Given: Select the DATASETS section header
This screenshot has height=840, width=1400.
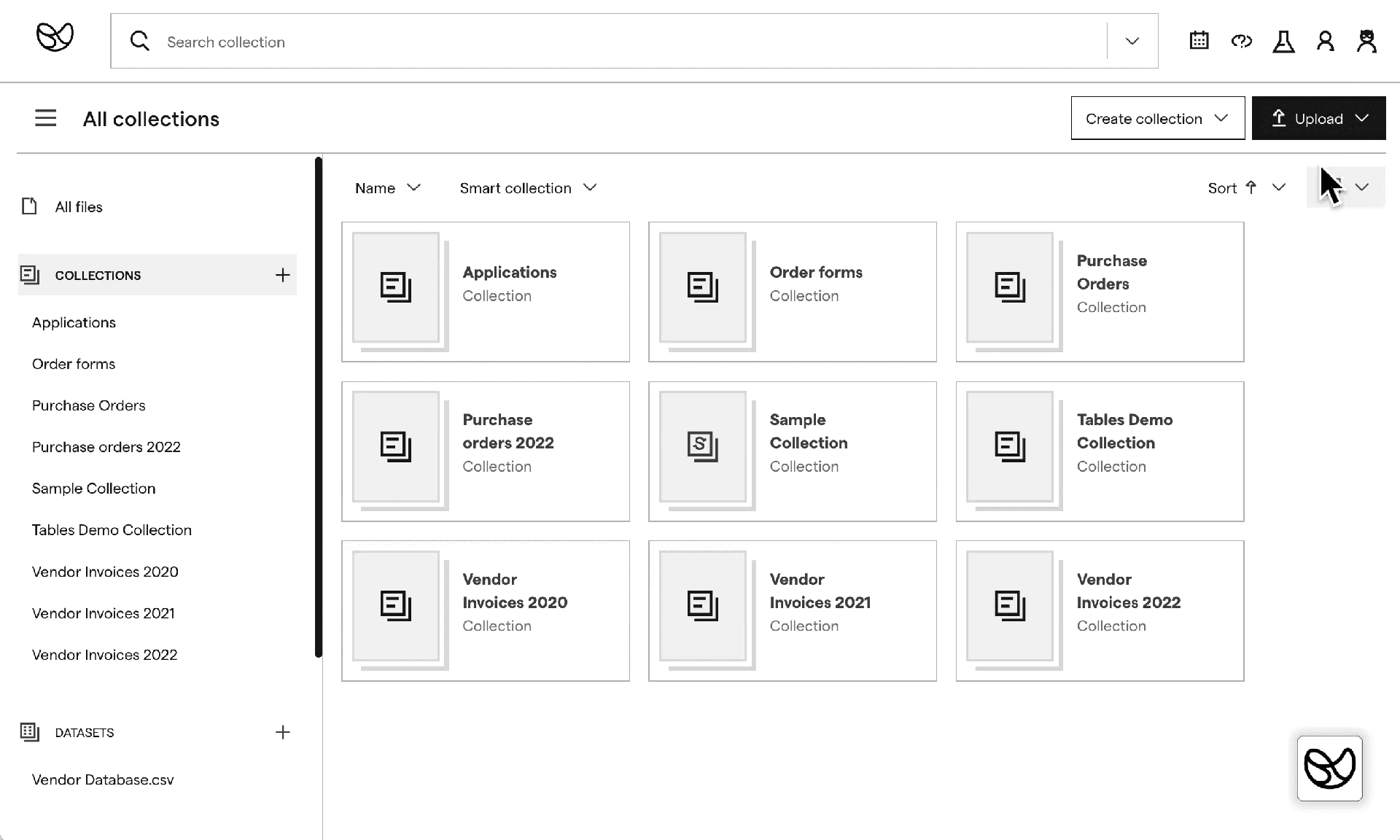Looking at the screenshot, I should 85,733.
